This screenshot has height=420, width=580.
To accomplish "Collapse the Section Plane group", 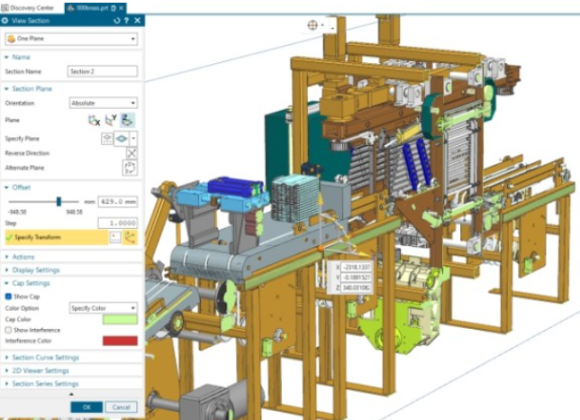I will click(6, 89).
